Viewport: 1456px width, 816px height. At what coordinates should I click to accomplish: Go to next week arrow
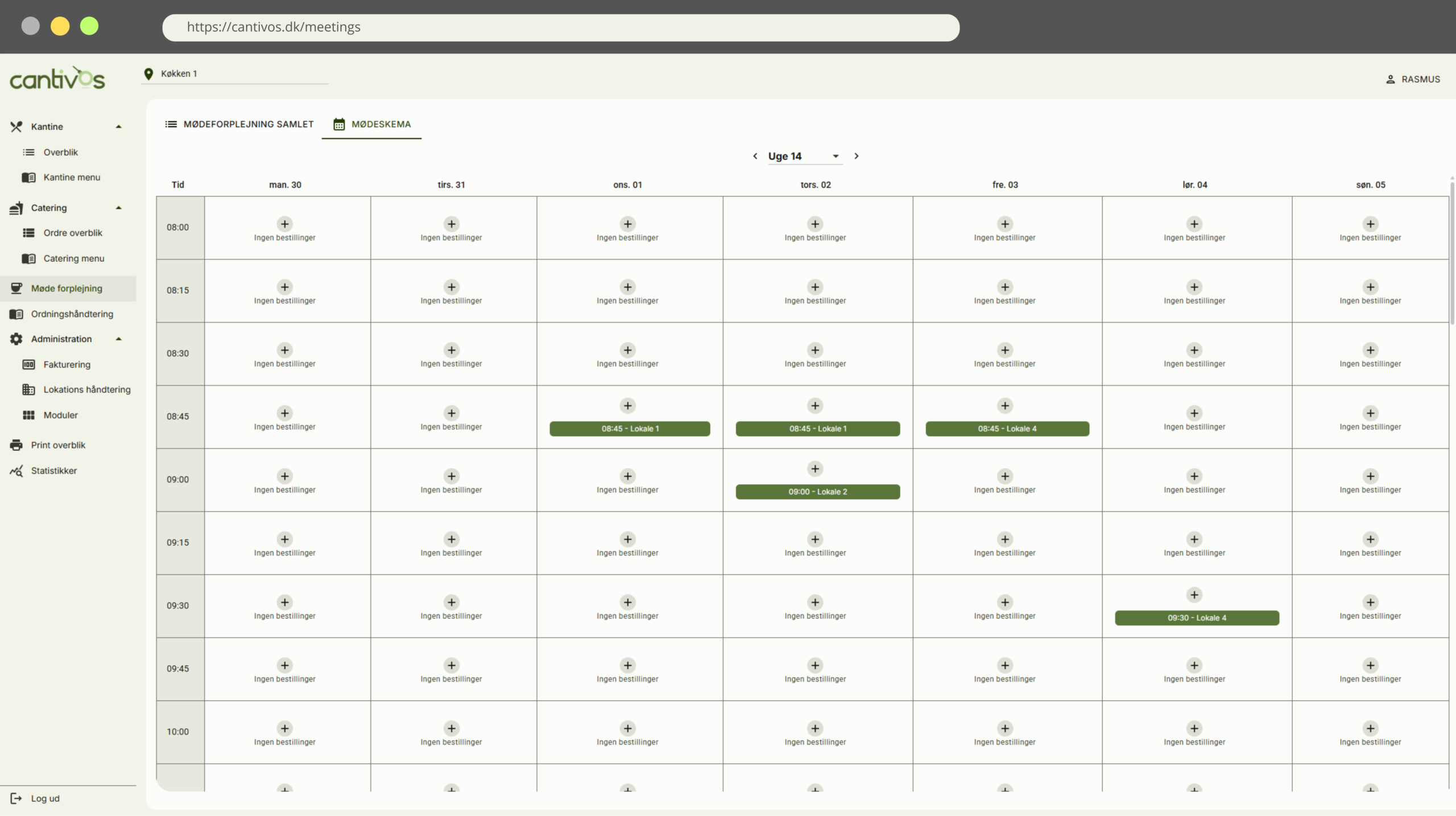[857, 156]
